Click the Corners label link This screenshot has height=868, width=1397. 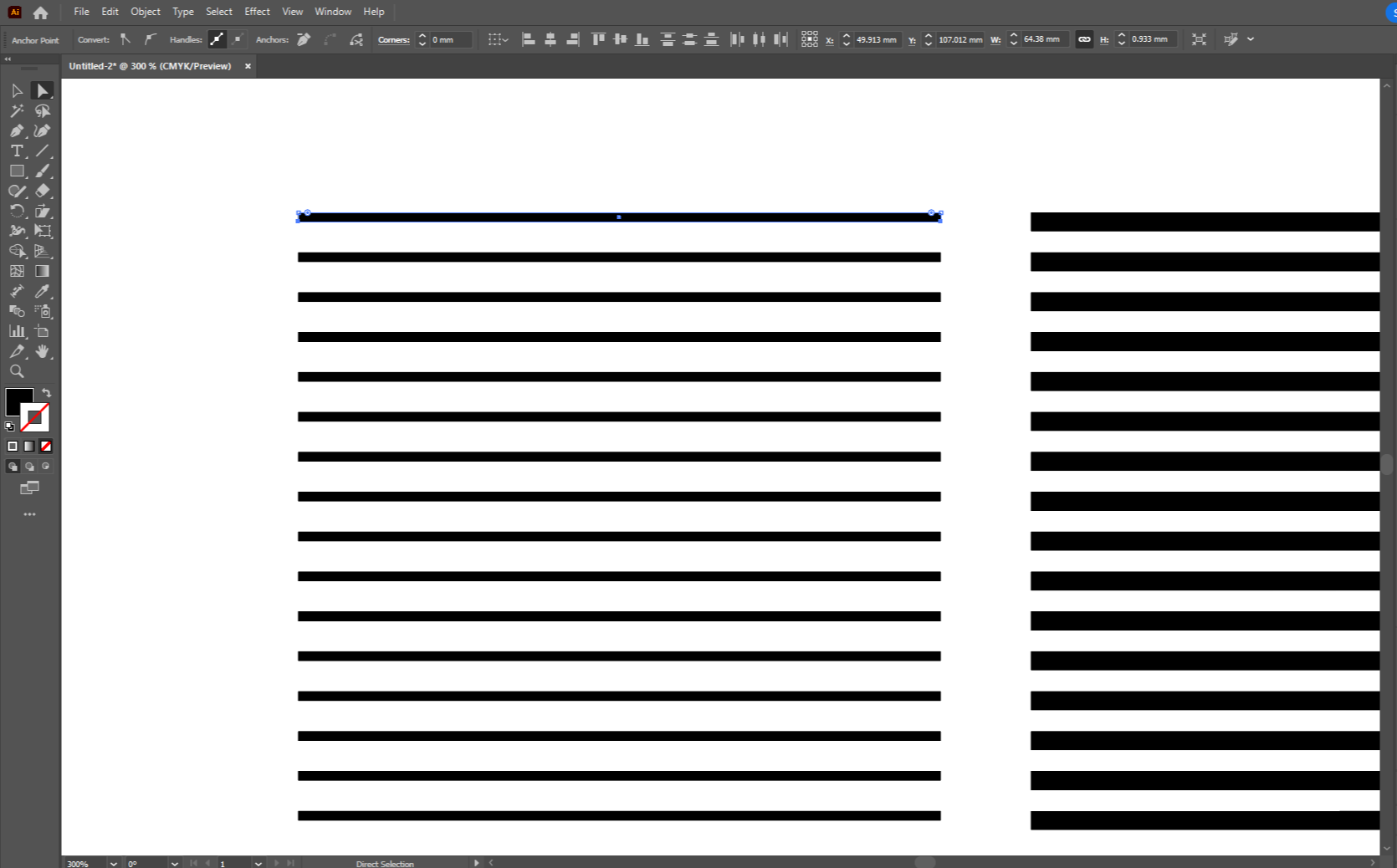(394, 40)
